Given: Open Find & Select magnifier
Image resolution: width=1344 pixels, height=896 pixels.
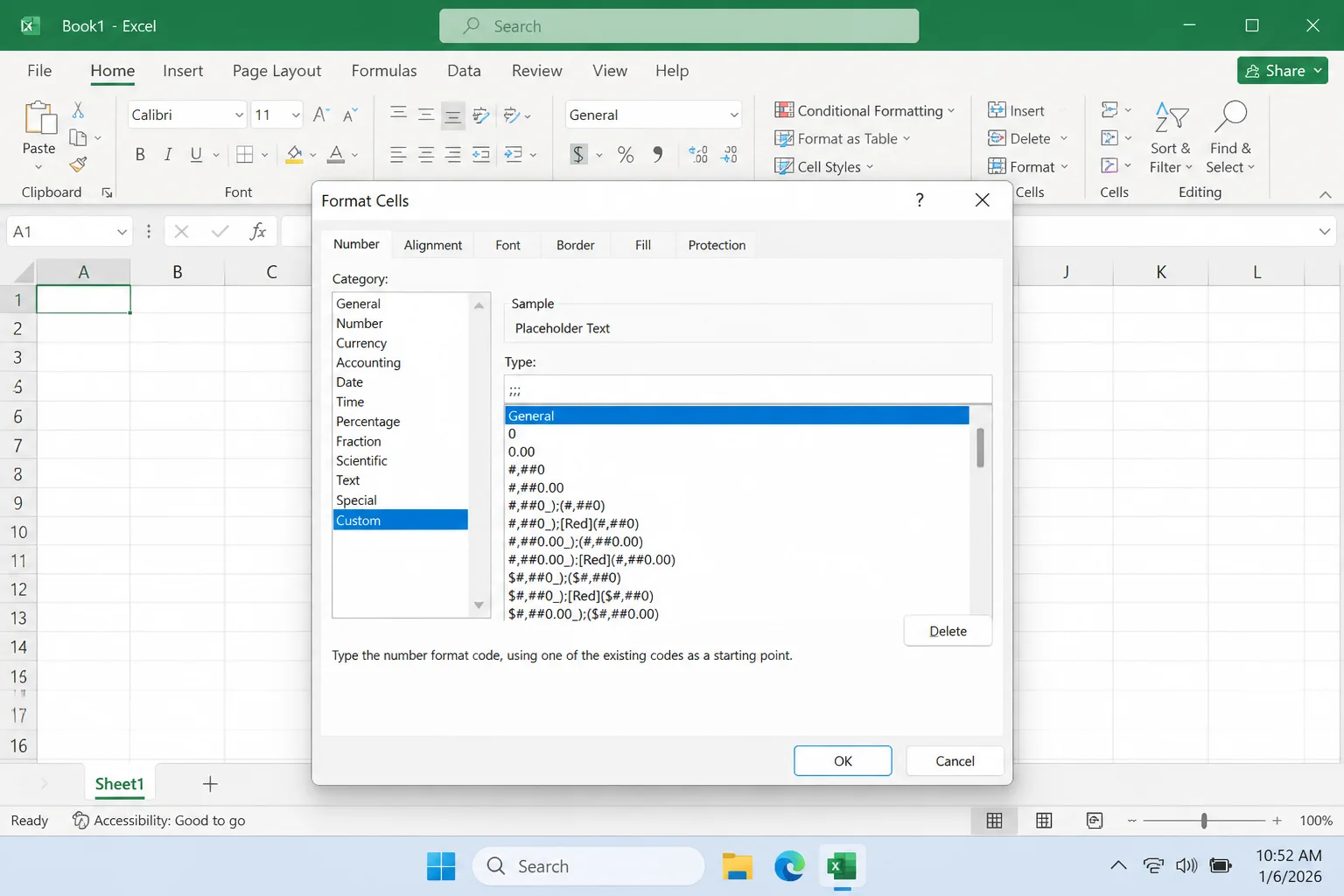Looking at the screenshot, I should (x=1230, y=138).
